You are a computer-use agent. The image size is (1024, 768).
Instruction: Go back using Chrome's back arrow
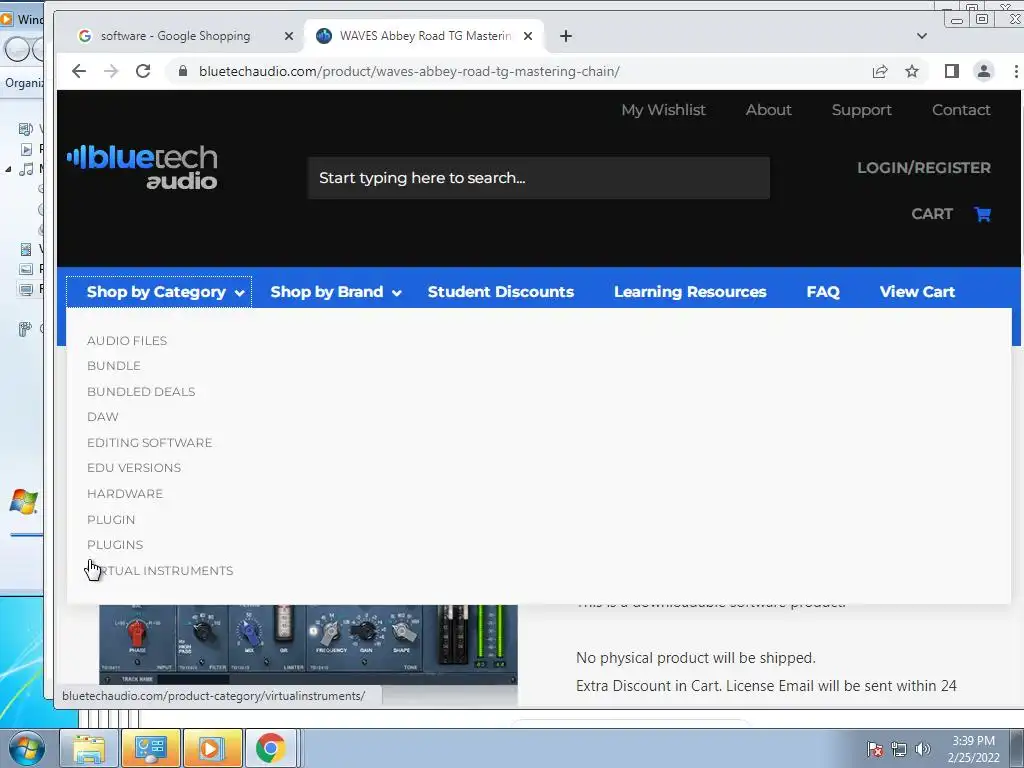(x=79, y=71)
